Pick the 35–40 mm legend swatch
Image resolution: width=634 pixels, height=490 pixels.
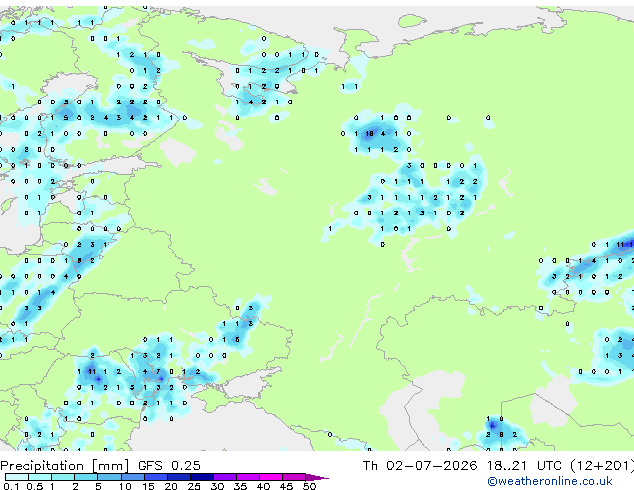click(248, 477)
